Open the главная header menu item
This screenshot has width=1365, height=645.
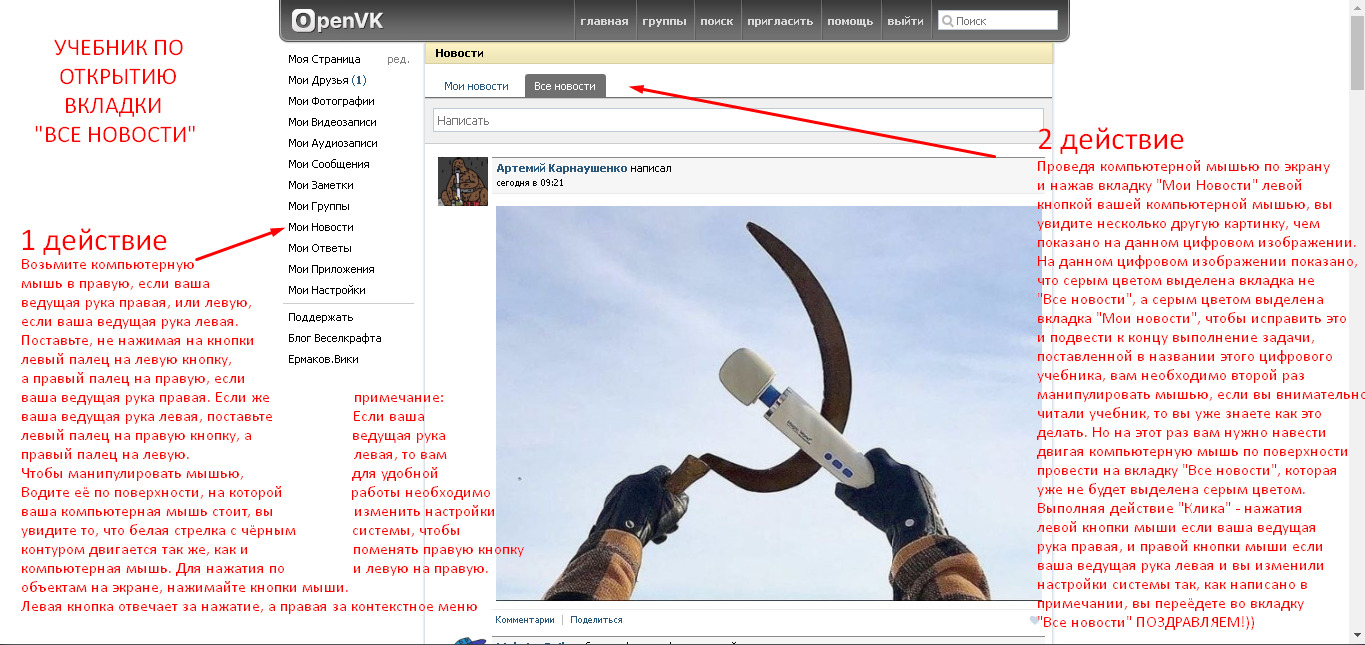click(x=604, y=21)
